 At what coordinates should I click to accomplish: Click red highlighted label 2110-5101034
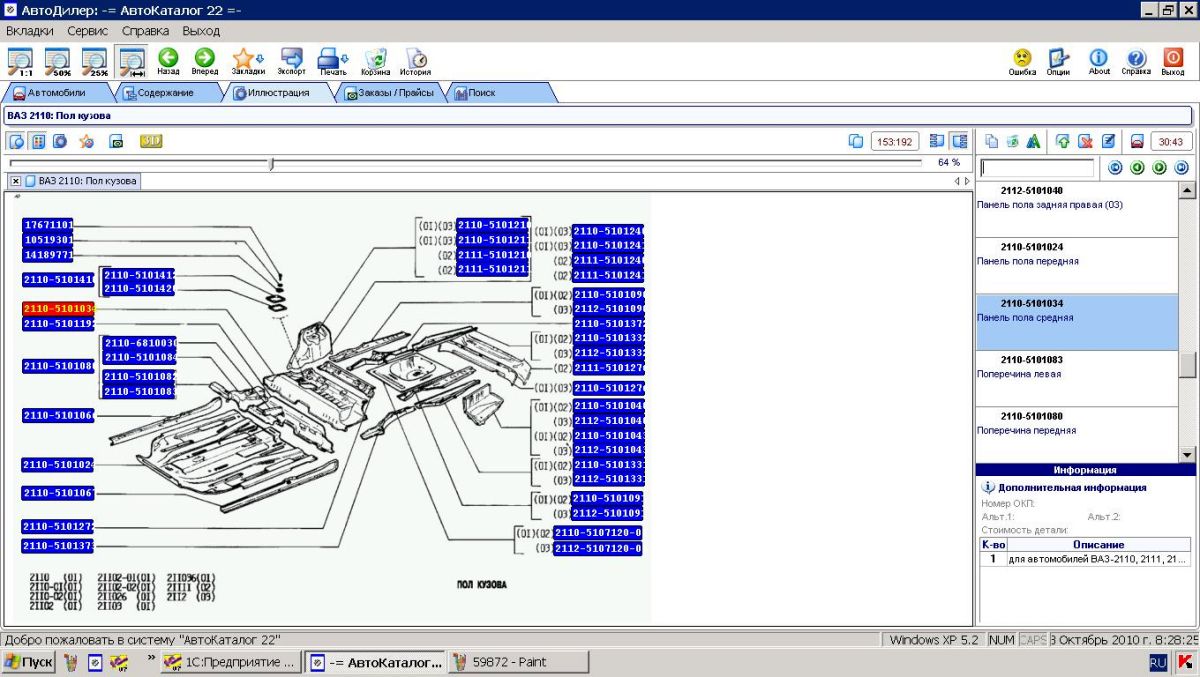pos(58,309)
